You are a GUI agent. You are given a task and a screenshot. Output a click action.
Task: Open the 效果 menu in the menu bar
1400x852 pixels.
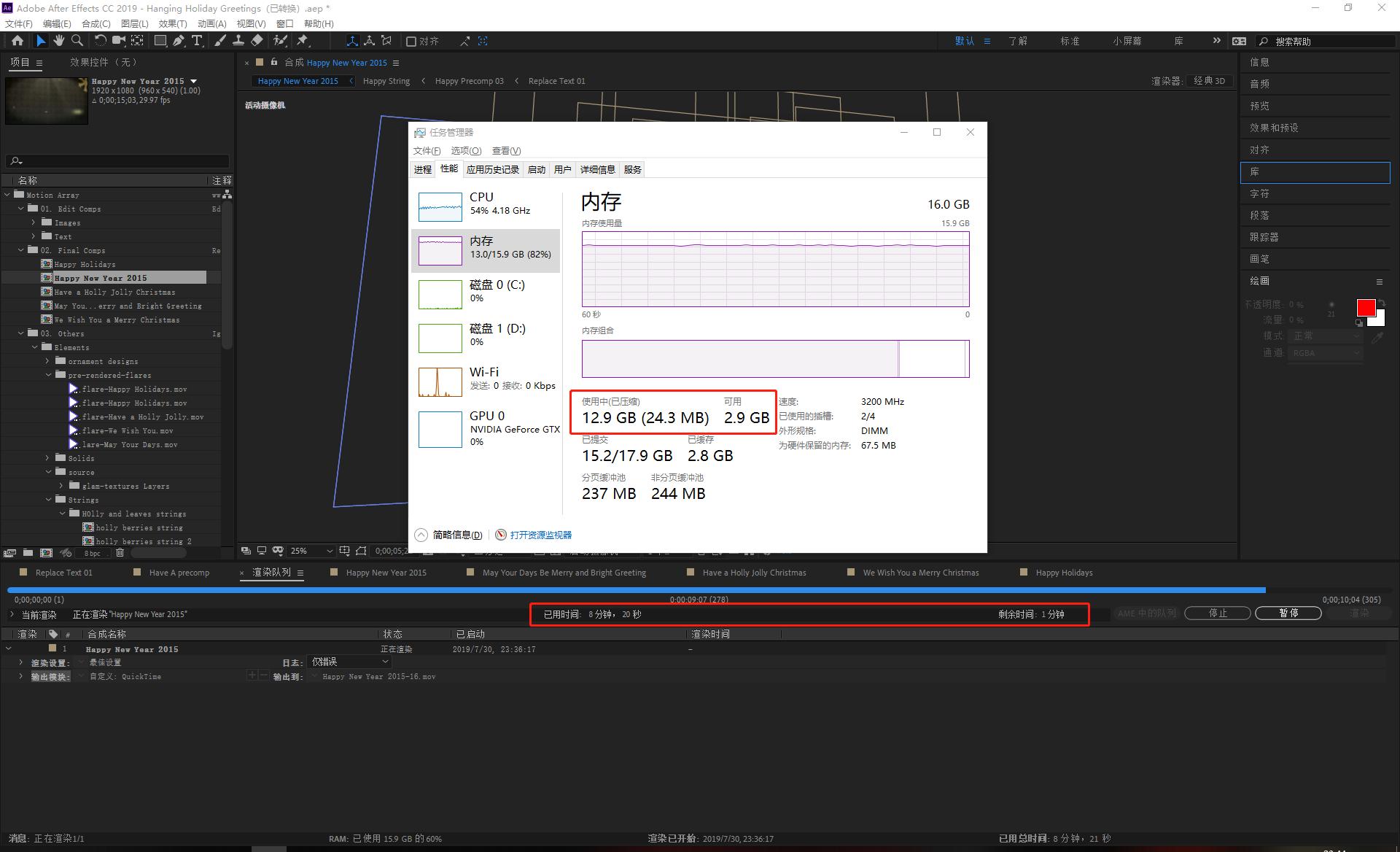point(174,23)
